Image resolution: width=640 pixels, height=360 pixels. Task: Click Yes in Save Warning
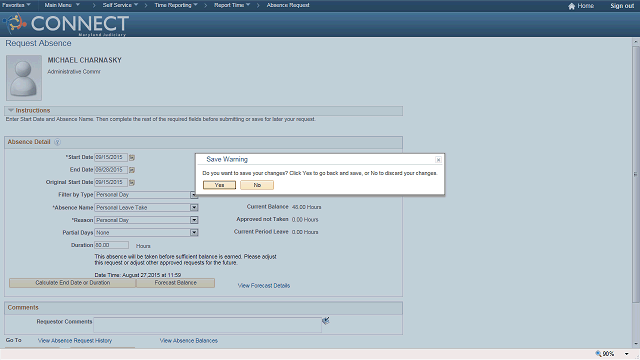[x=219, y=185]
